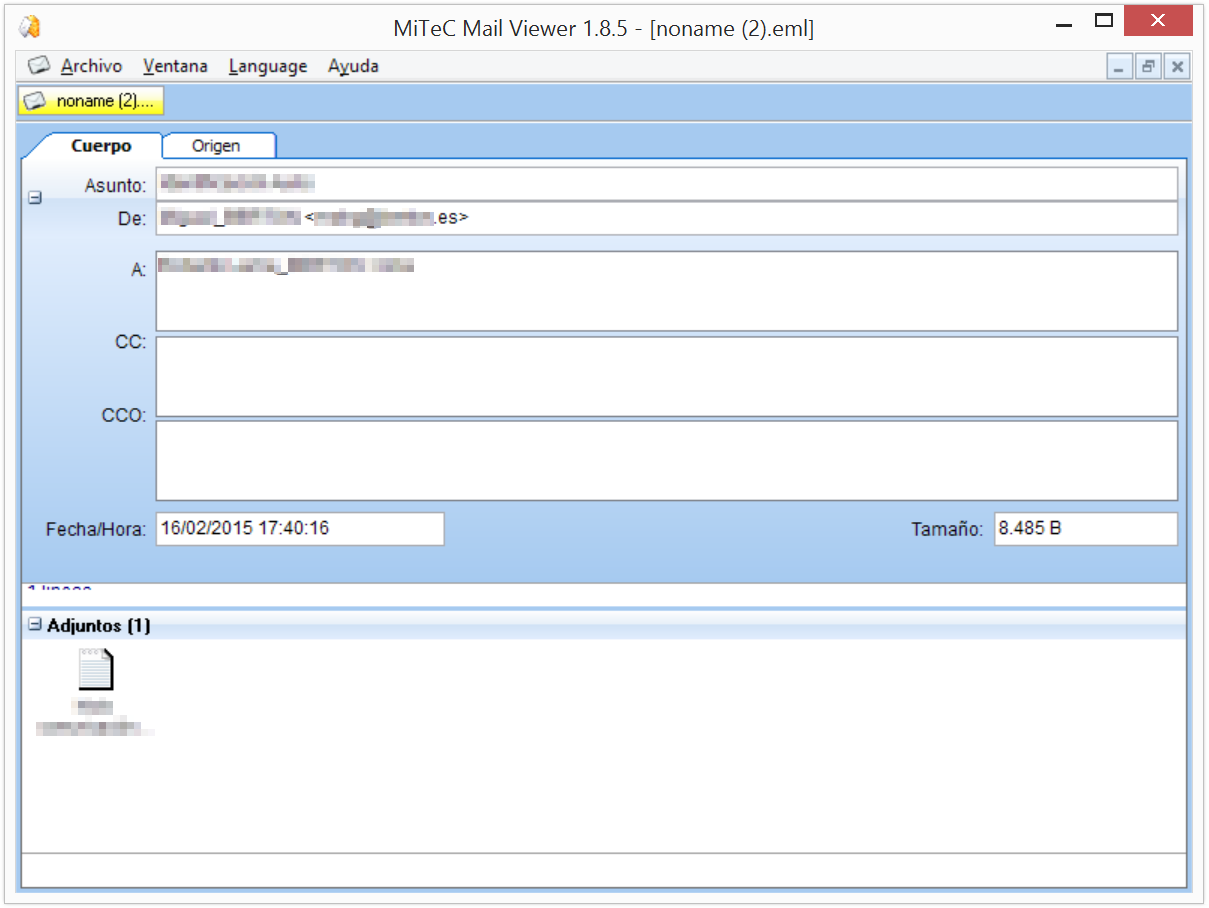Minimize the child document window
This screenshot has height=908, width=1209.
pos(1118,66)
